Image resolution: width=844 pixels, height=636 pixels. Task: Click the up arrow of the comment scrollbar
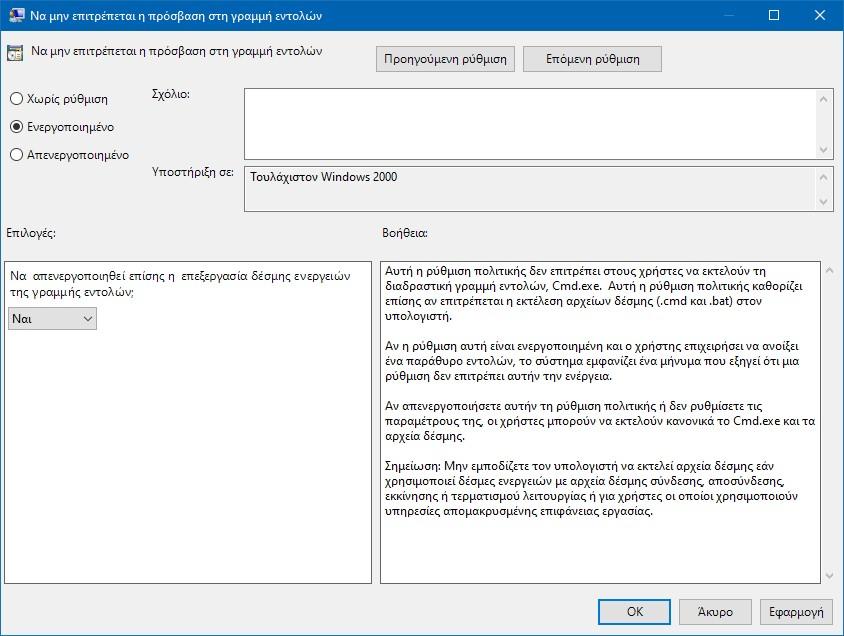tap(823, 99)
